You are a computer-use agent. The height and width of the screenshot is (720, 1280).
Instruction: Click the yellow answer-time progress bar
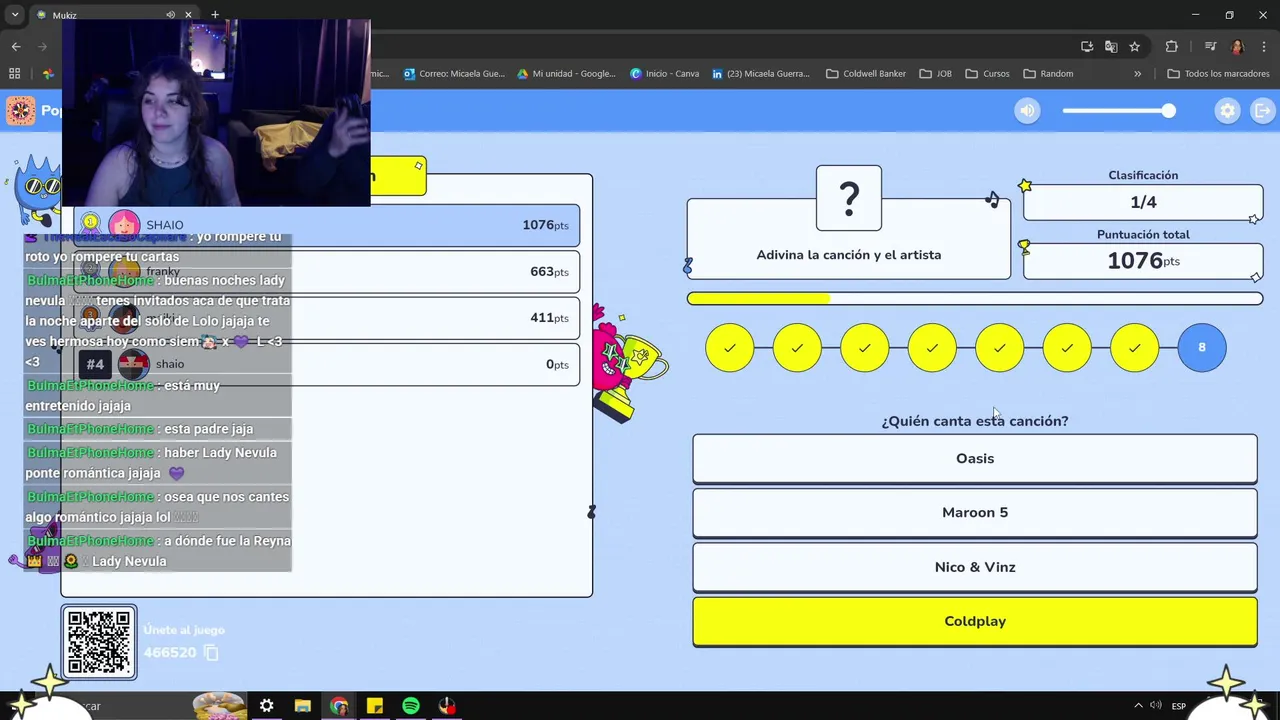tap(975, 298)
